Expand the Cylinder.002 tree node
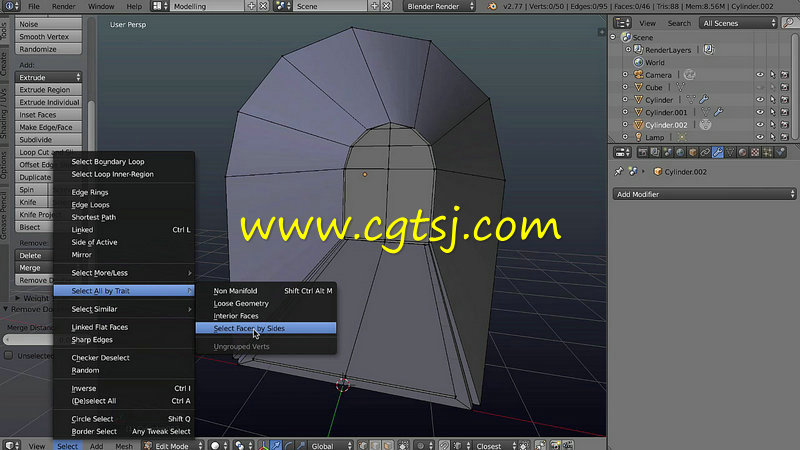The image size is (800, 450). pos(625,124)
